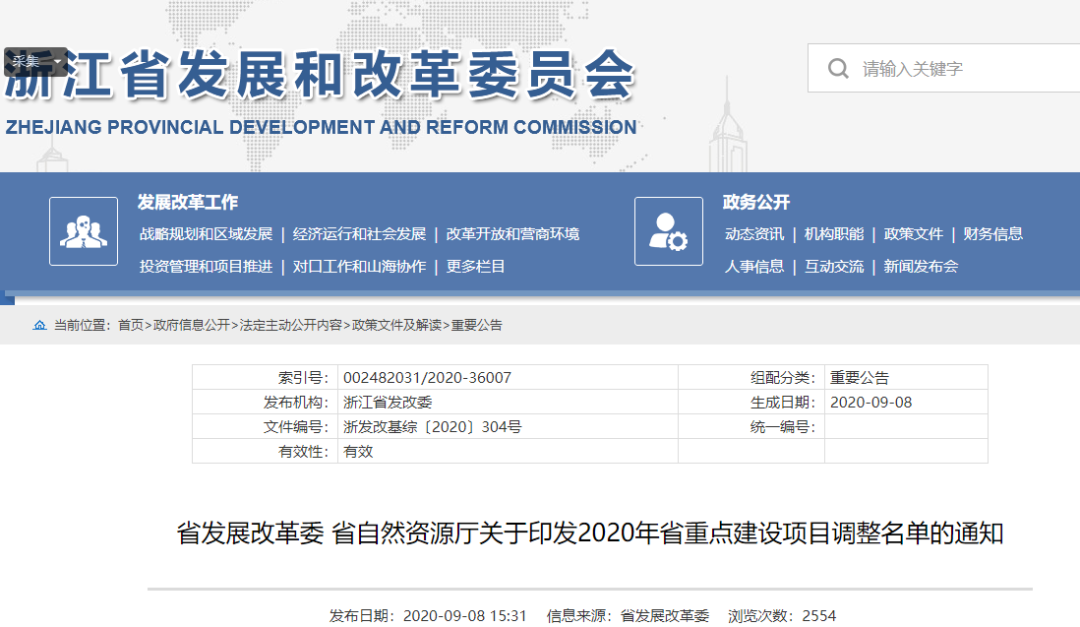Click 首页 in the breadcrumb

131,325
